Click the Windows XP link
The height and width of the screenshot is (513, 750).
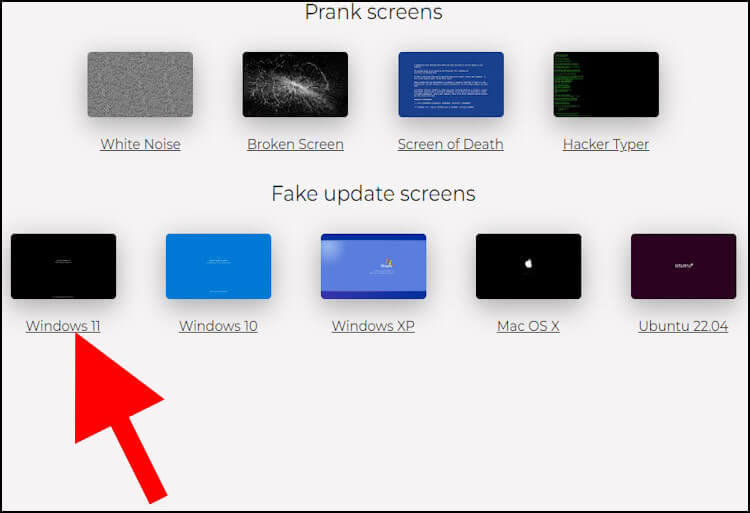click(x=373, y=326)
